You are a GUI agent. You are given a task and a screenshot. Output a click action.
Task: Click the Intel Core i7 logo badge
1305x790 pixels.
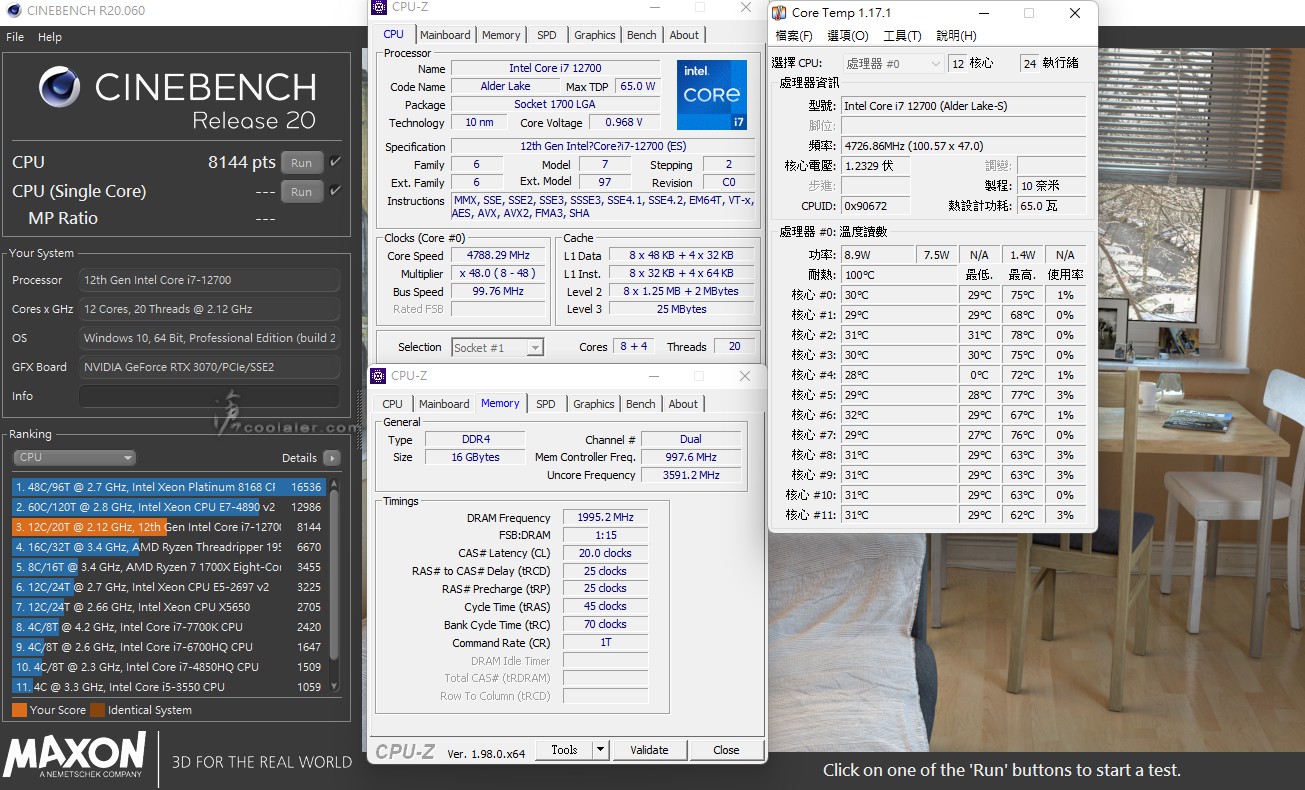tap(712, 95)
